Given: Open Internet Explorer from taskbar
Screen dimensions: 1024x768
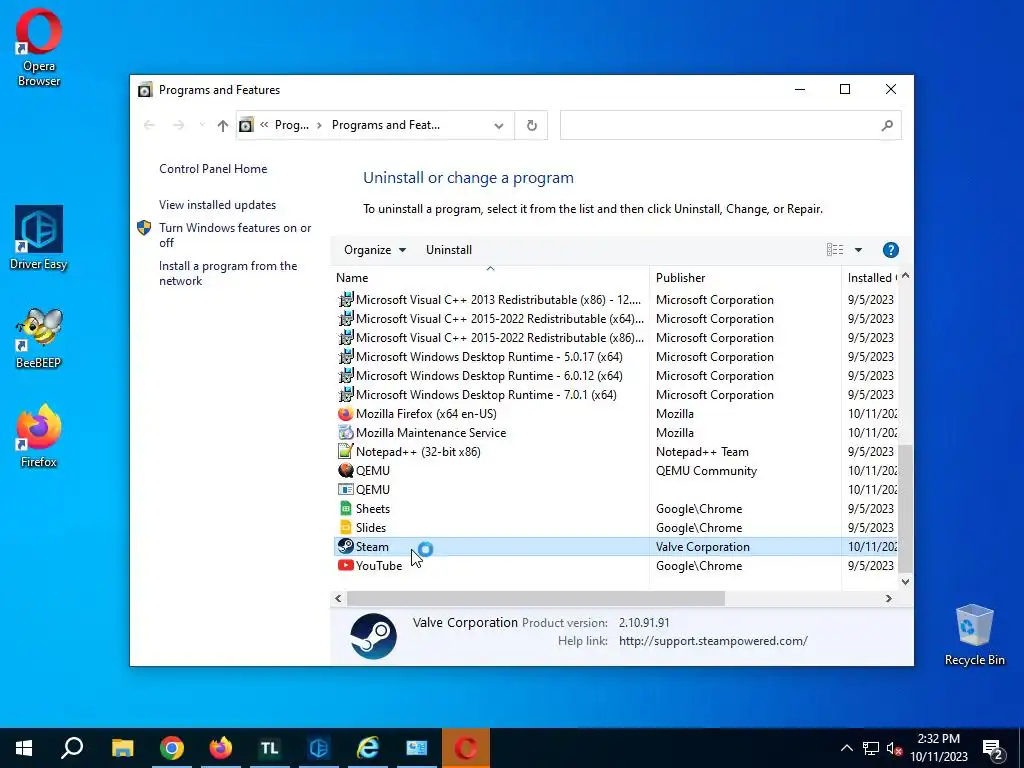Looking at the screenshot, I should [368, 748].
